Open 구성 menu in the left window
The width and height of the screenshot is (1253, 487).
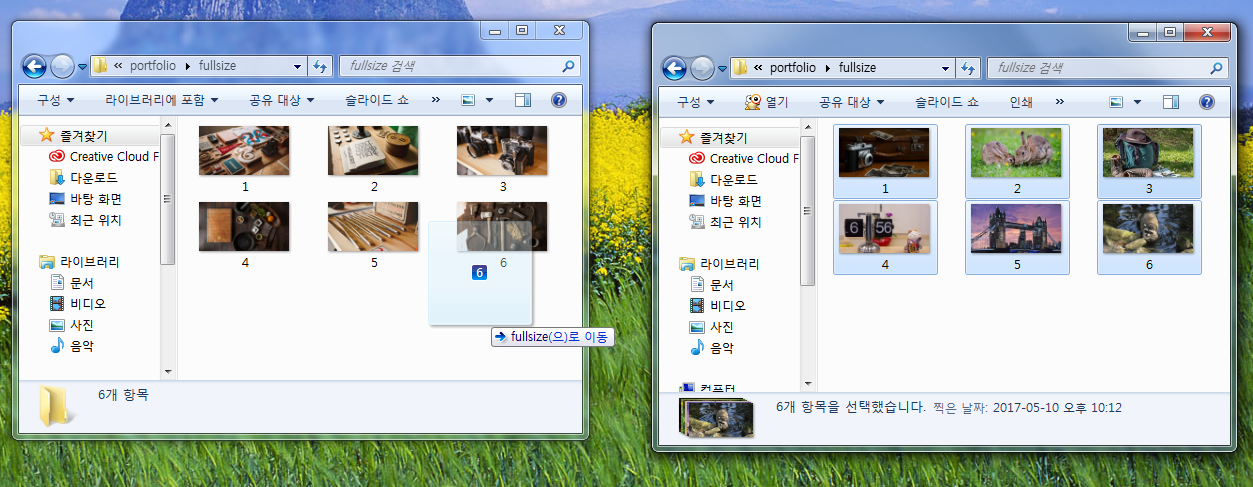click(55, 100)
